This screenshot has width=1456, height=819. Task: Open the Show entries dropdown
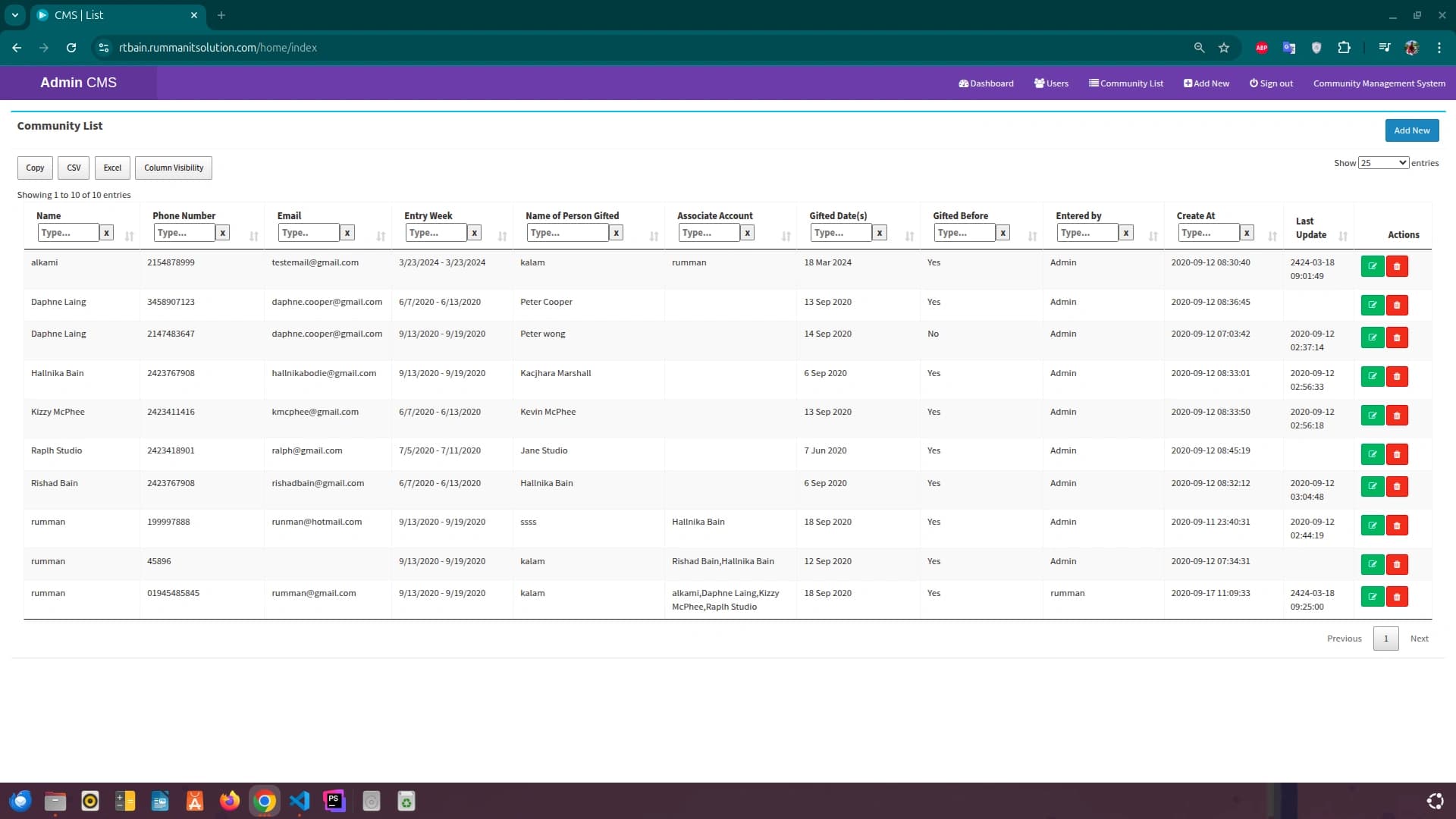coord(1383,163)
